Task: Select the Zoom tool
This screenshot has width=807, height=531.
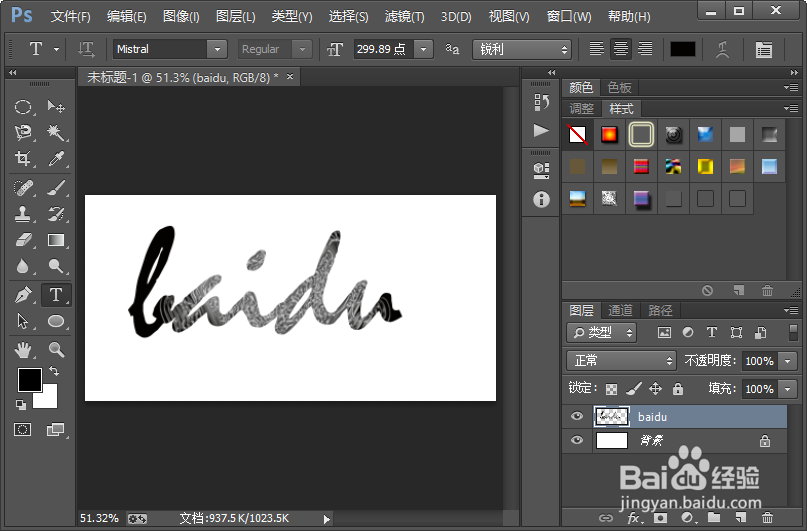Action: pos(56,350)
